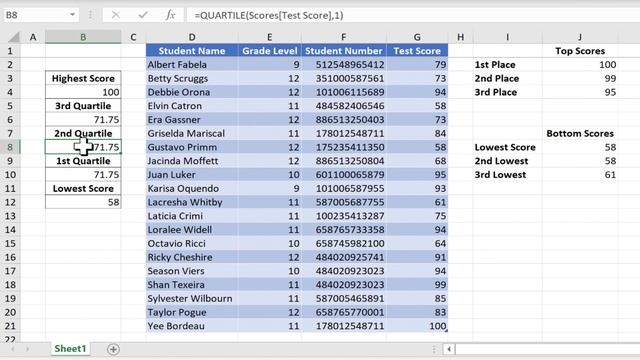Viewport: 640px width, 360px height.
Task: Click the Jacinda Moffett name cell
Action: pos(191,161)
